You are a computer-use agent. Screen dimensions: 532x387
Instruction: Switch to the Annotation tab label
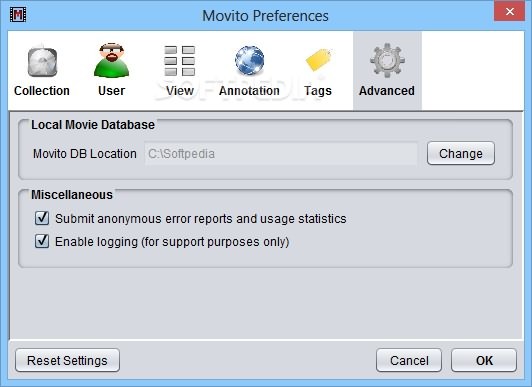point(249,91)
